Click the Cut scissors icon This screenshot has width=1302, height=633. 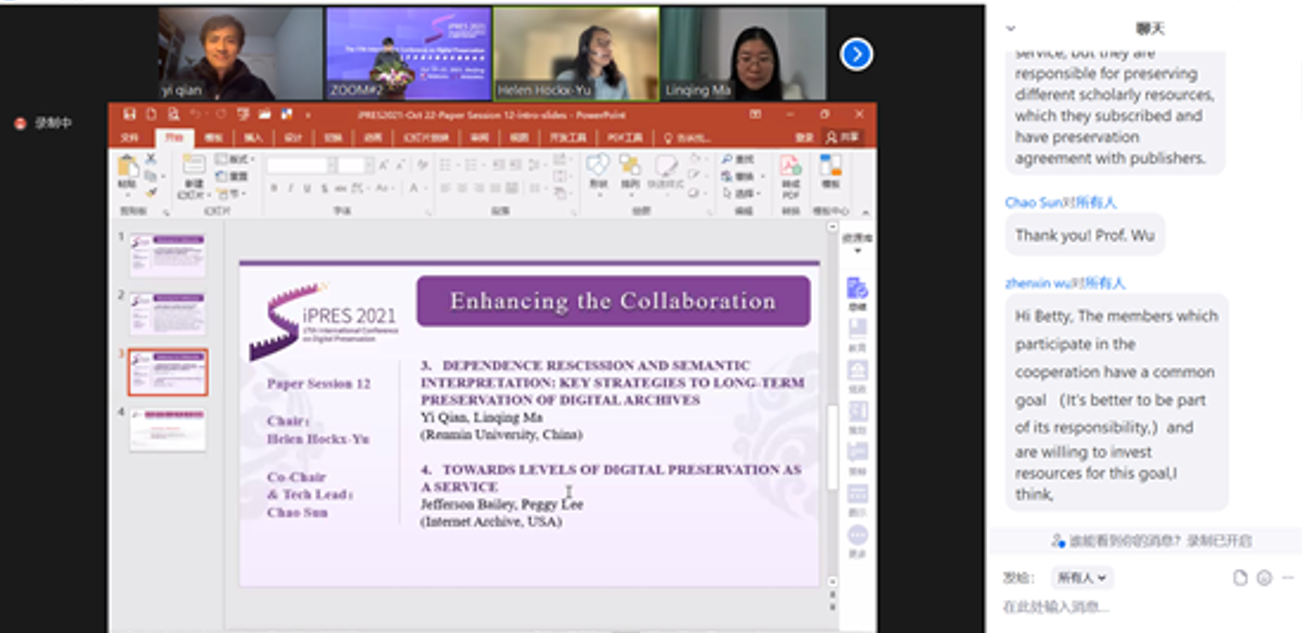point(151,158)
